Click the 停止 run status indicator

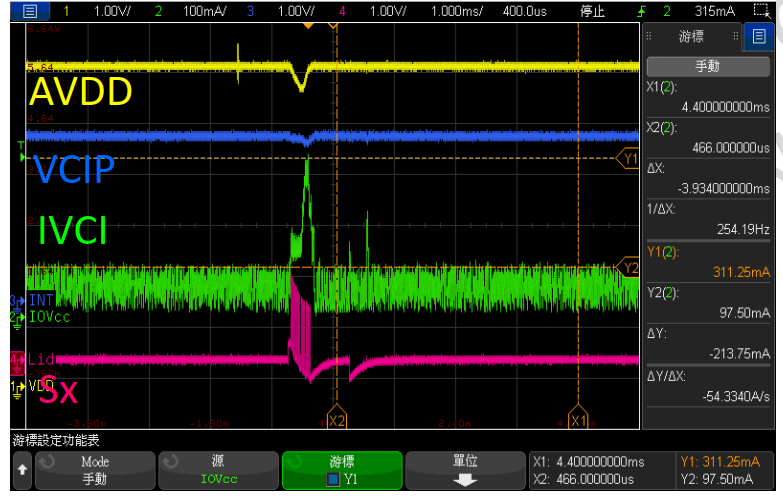click(592, 11)
